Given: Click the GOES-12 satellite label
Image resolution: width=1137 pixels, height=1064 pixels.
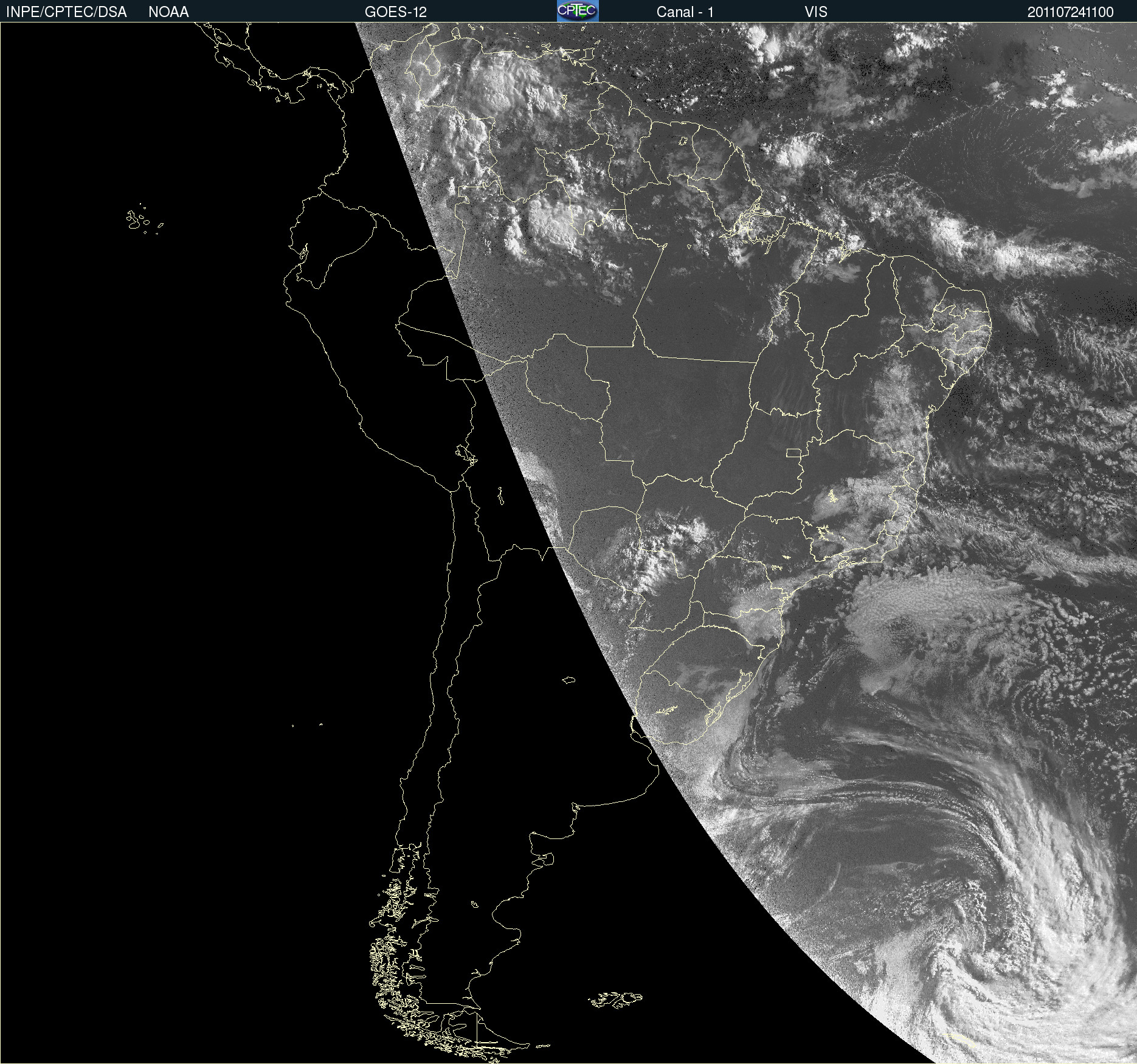Looking at the screenshot, I should (396, 12).
